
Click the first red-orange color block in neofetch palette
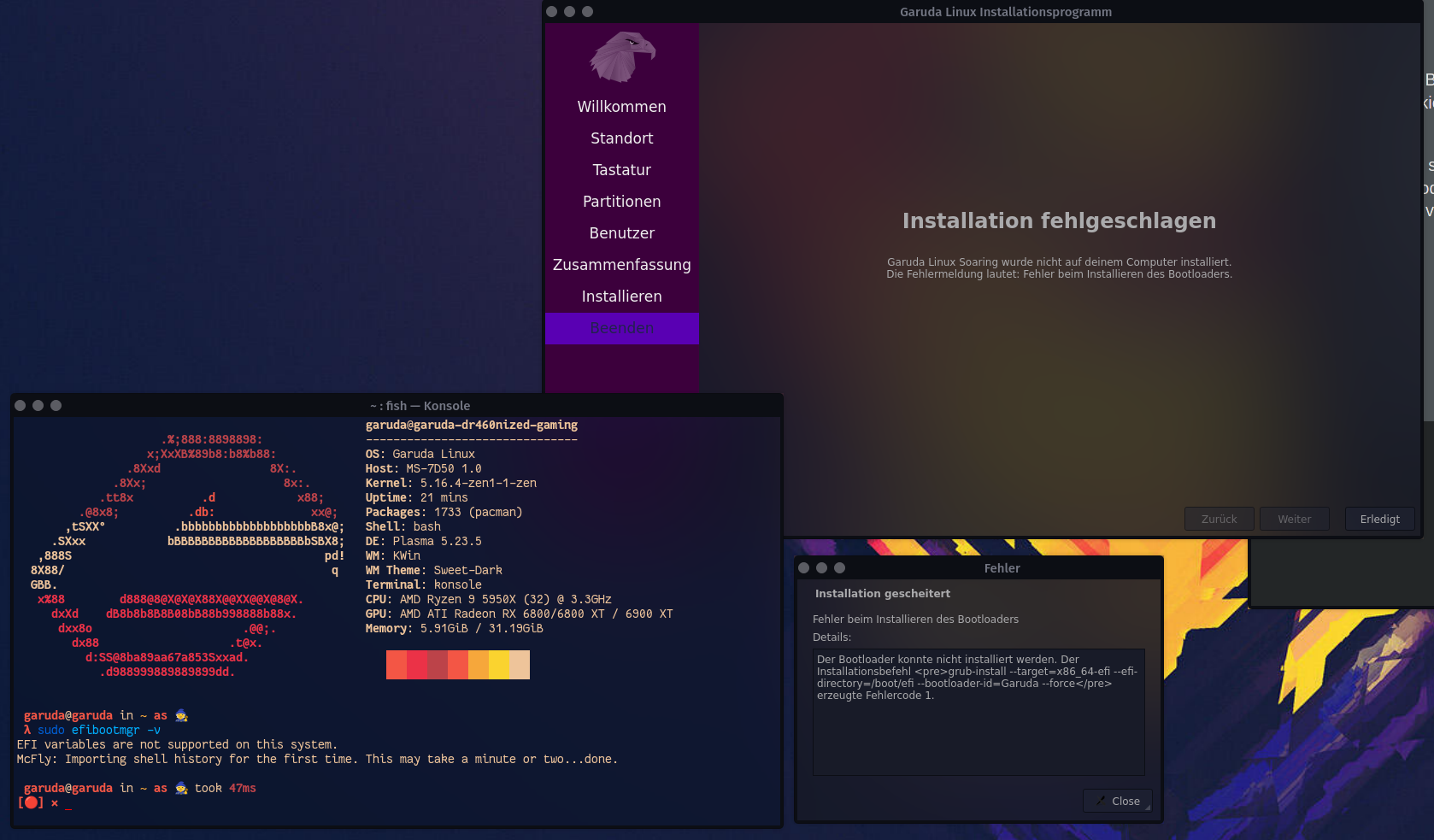click(x=397, y=665)
